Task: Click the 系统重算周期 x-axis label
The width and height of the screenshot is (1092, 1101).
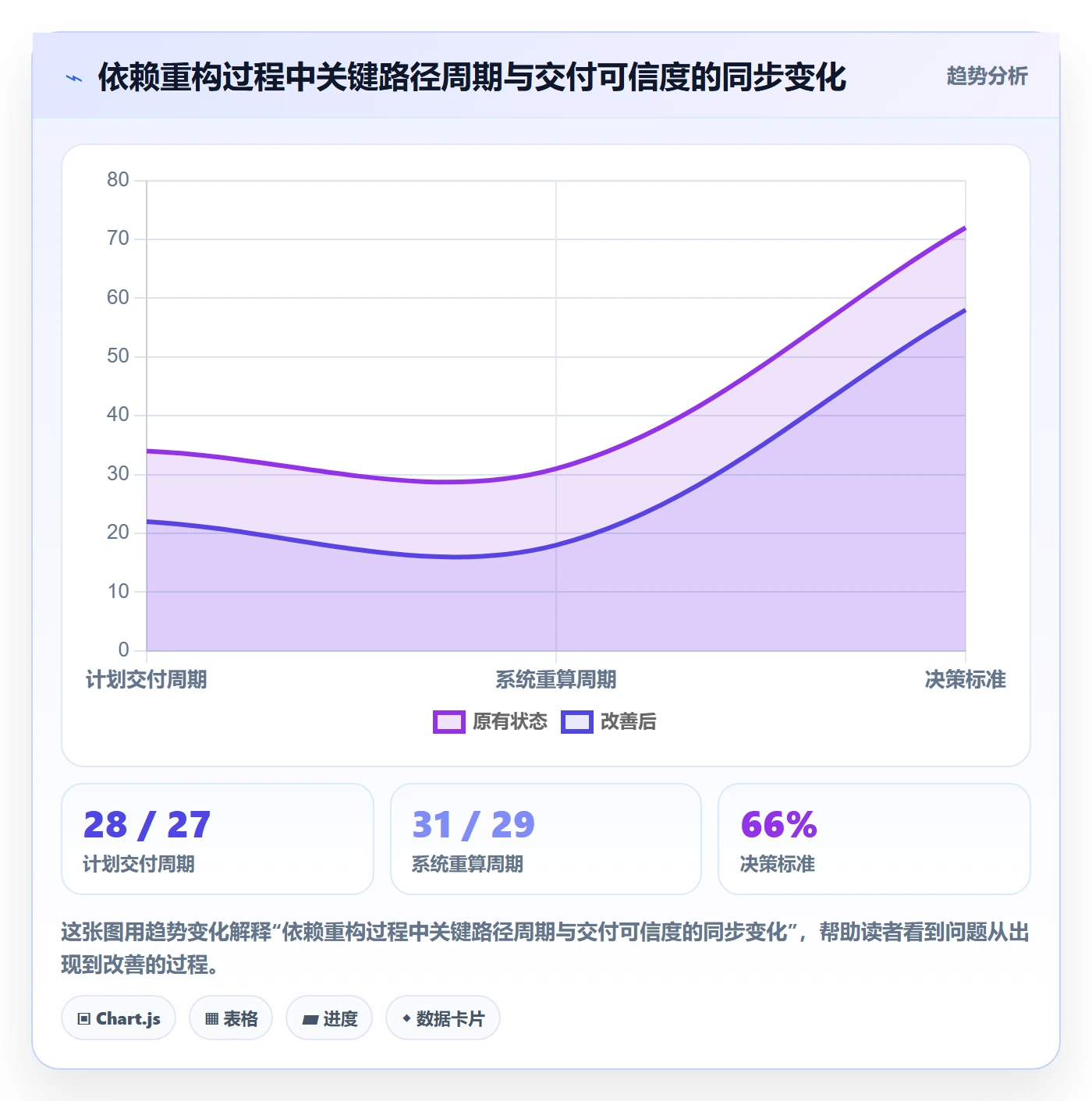Action: point(556,680)
